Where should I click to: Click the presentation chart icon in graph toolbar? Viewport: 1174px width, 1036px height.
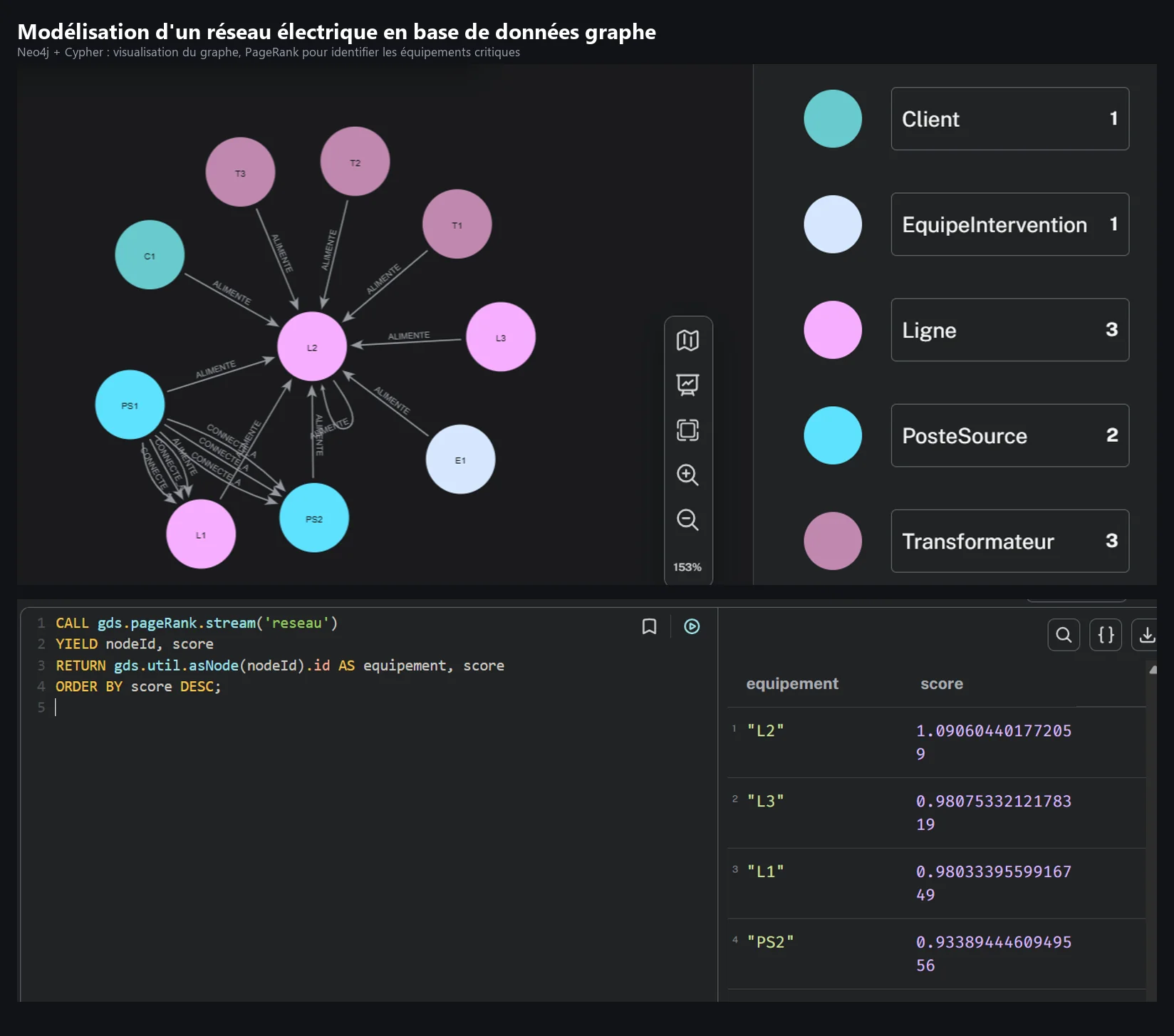tap(687, 385)
